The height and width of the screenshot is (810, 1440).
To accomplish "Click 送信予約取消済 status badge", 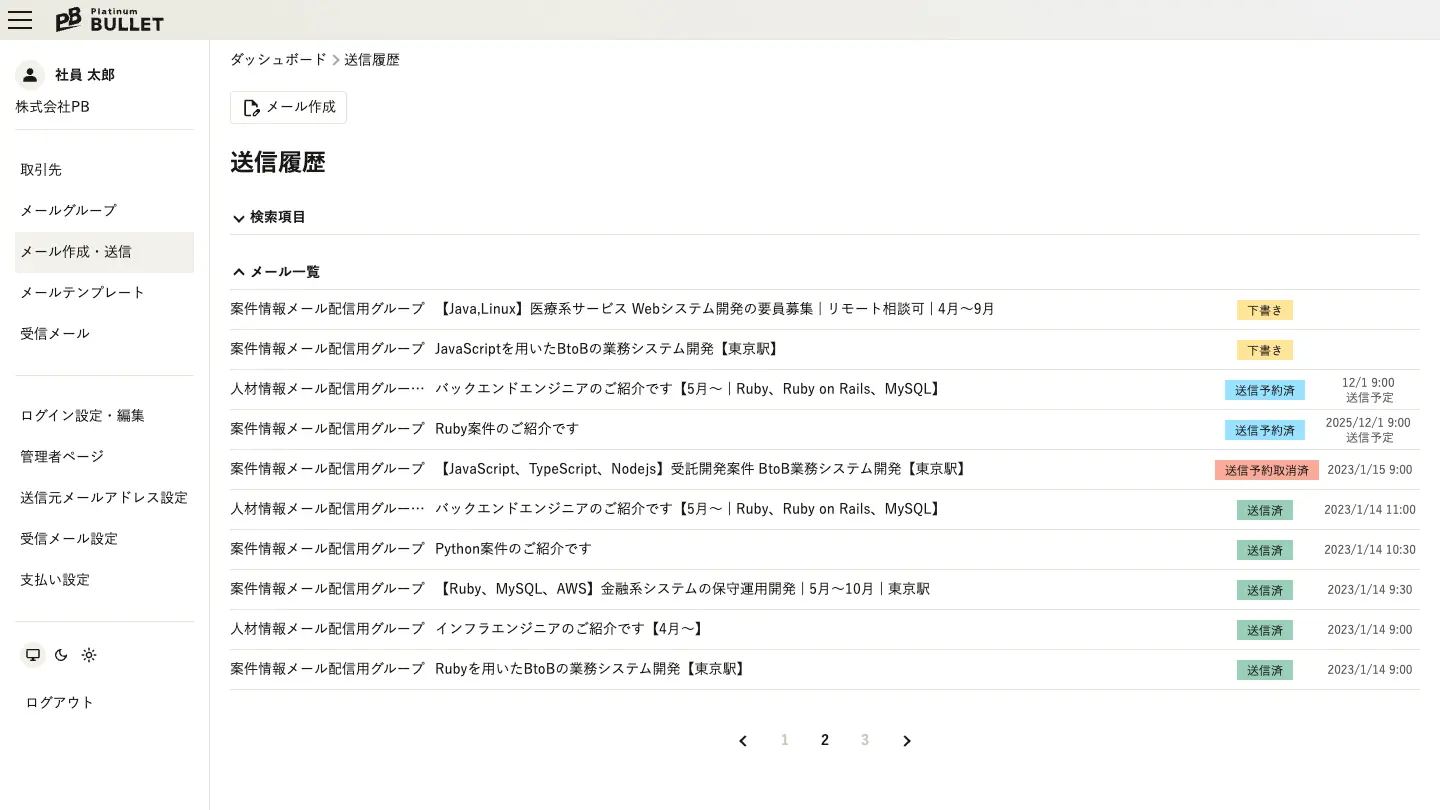I will point(1266,470).
